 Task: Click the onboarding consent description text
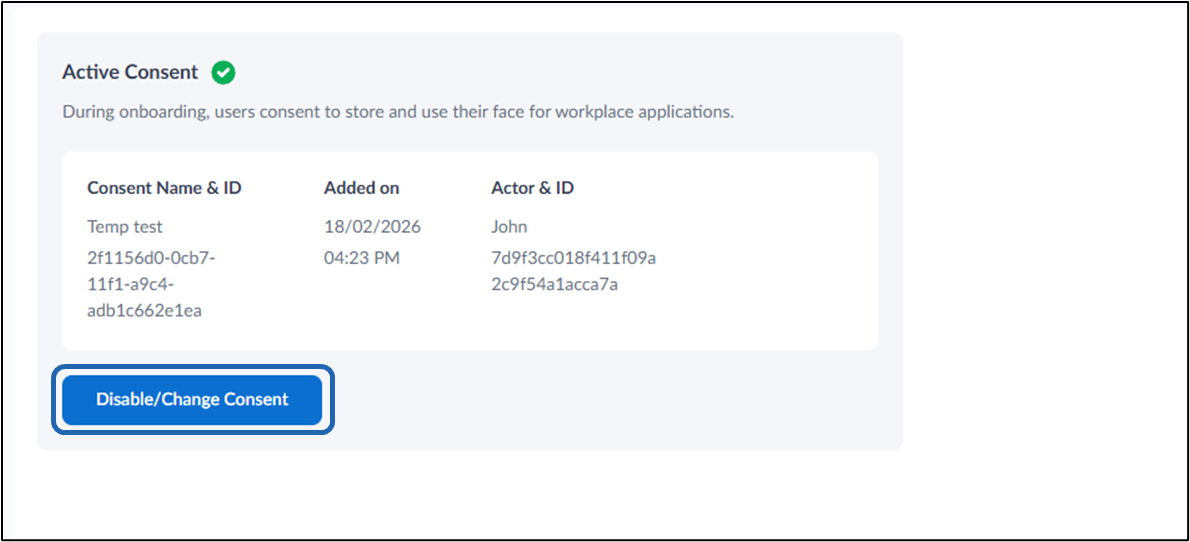tap(398, 112)
